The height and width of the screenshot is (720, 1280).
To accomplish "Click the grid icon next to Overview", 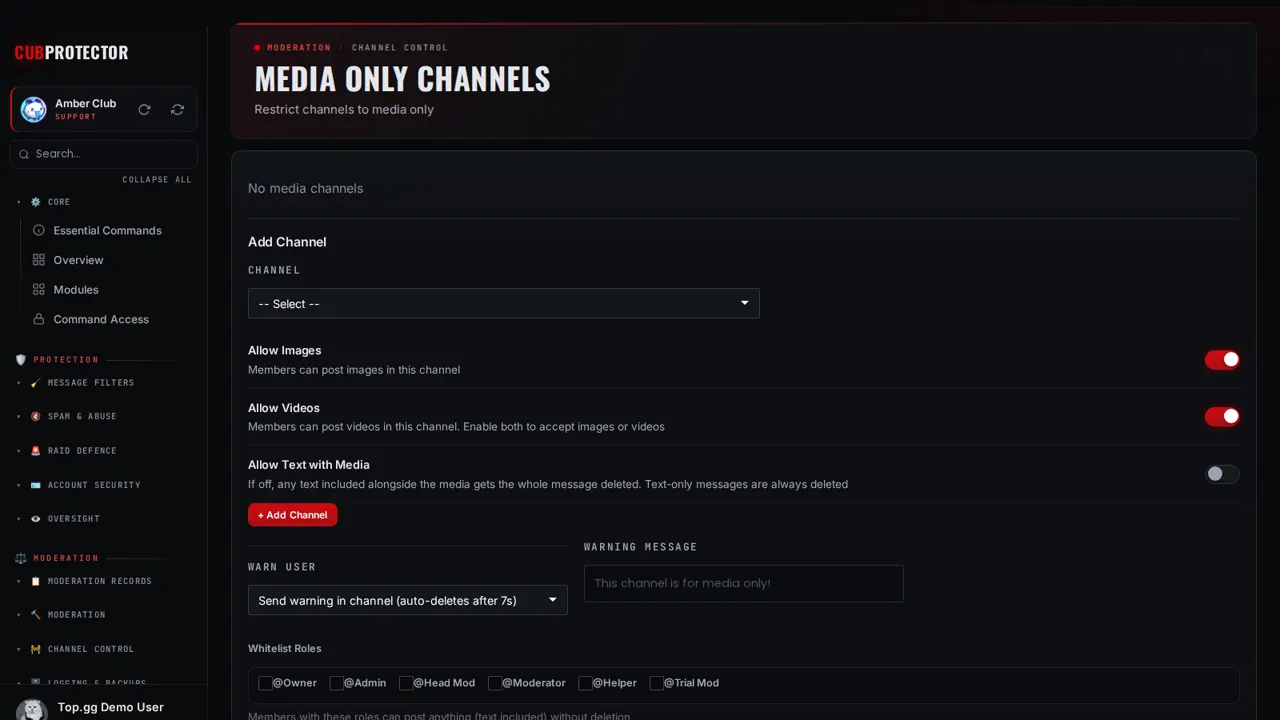I will (39, 260).
